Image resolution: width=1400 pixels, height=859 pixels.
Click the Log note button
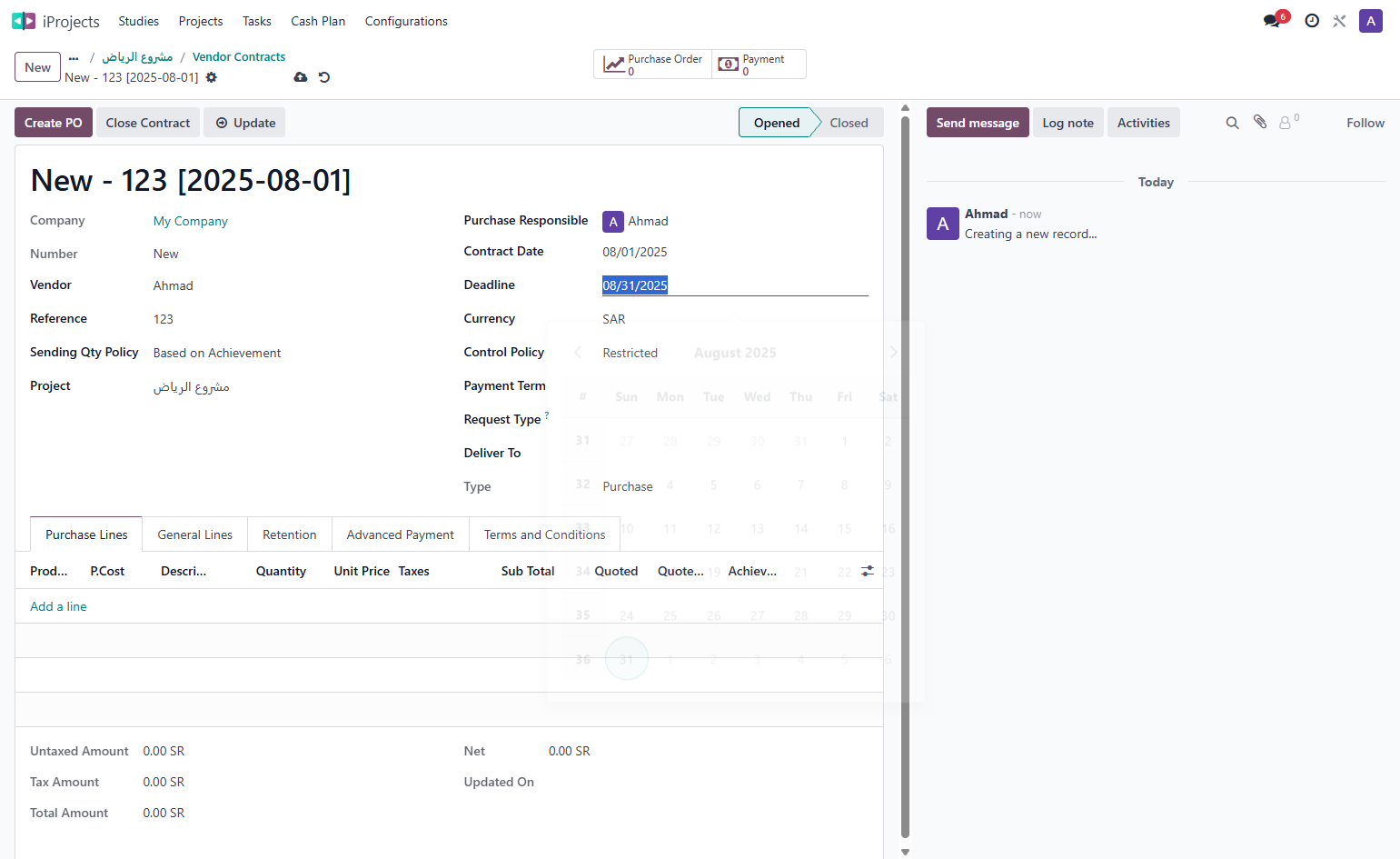pyautogui.click(x=1068, y=123)
